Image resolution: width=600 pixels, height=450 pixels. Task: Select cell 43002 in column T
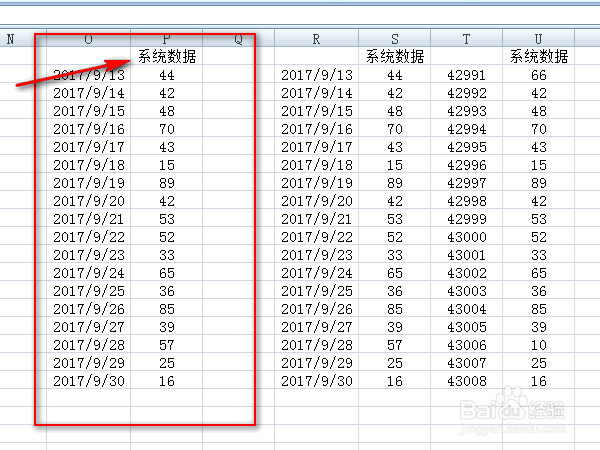466,273
